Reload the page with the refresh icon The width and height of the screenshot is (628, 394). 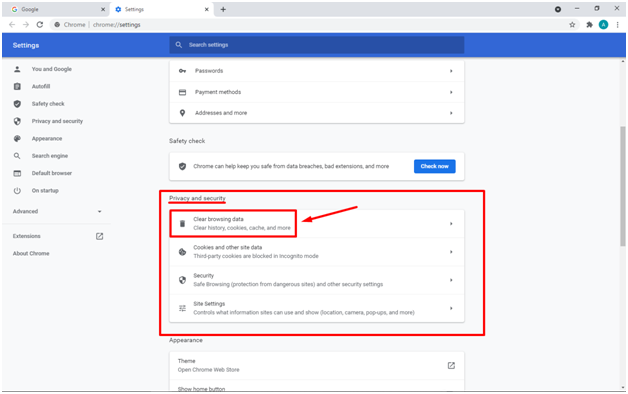pyautogui.click(x=40, y=25)
